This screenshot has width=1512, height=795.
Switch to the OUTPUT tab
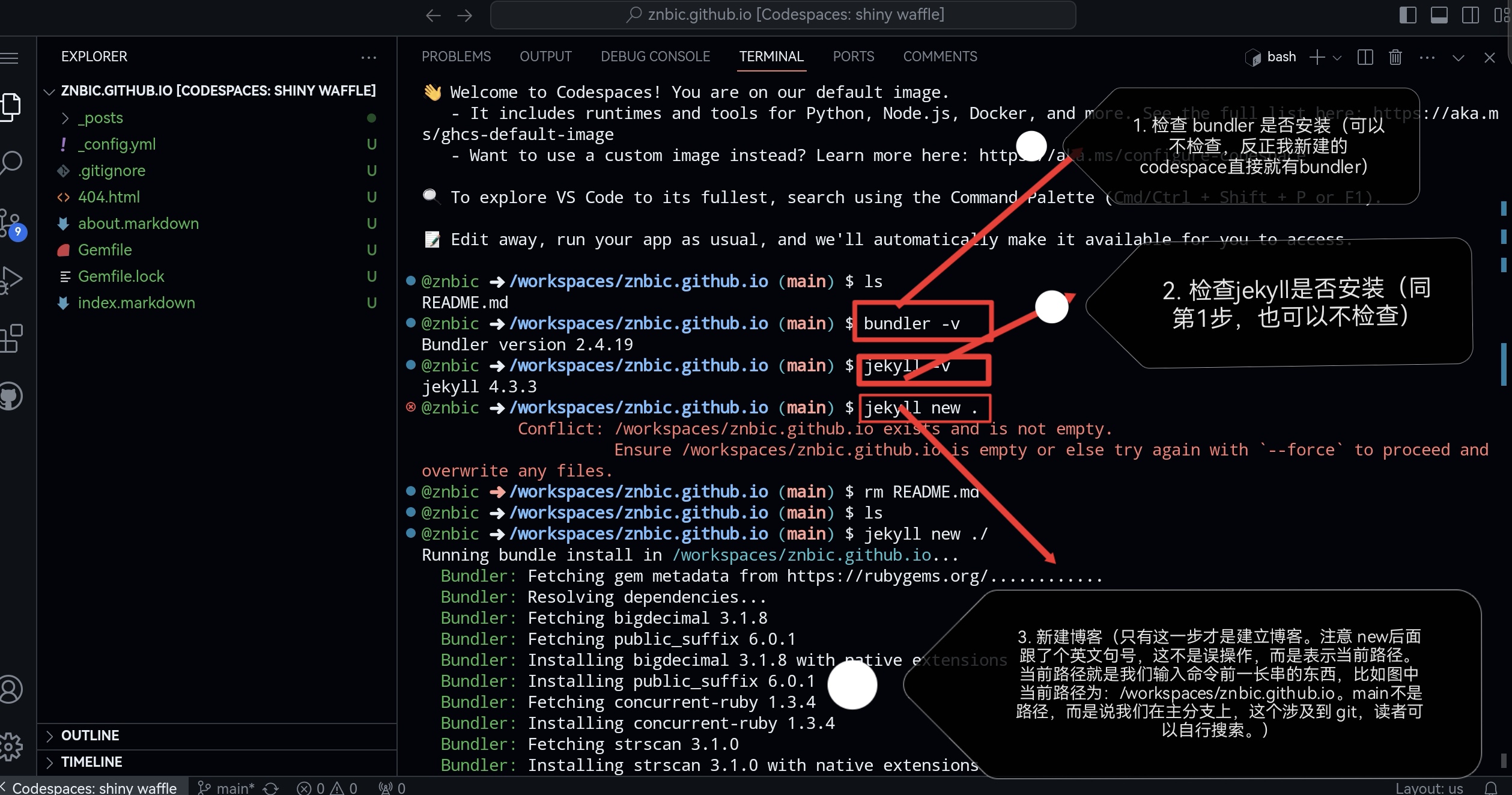(x=545, y=56)
